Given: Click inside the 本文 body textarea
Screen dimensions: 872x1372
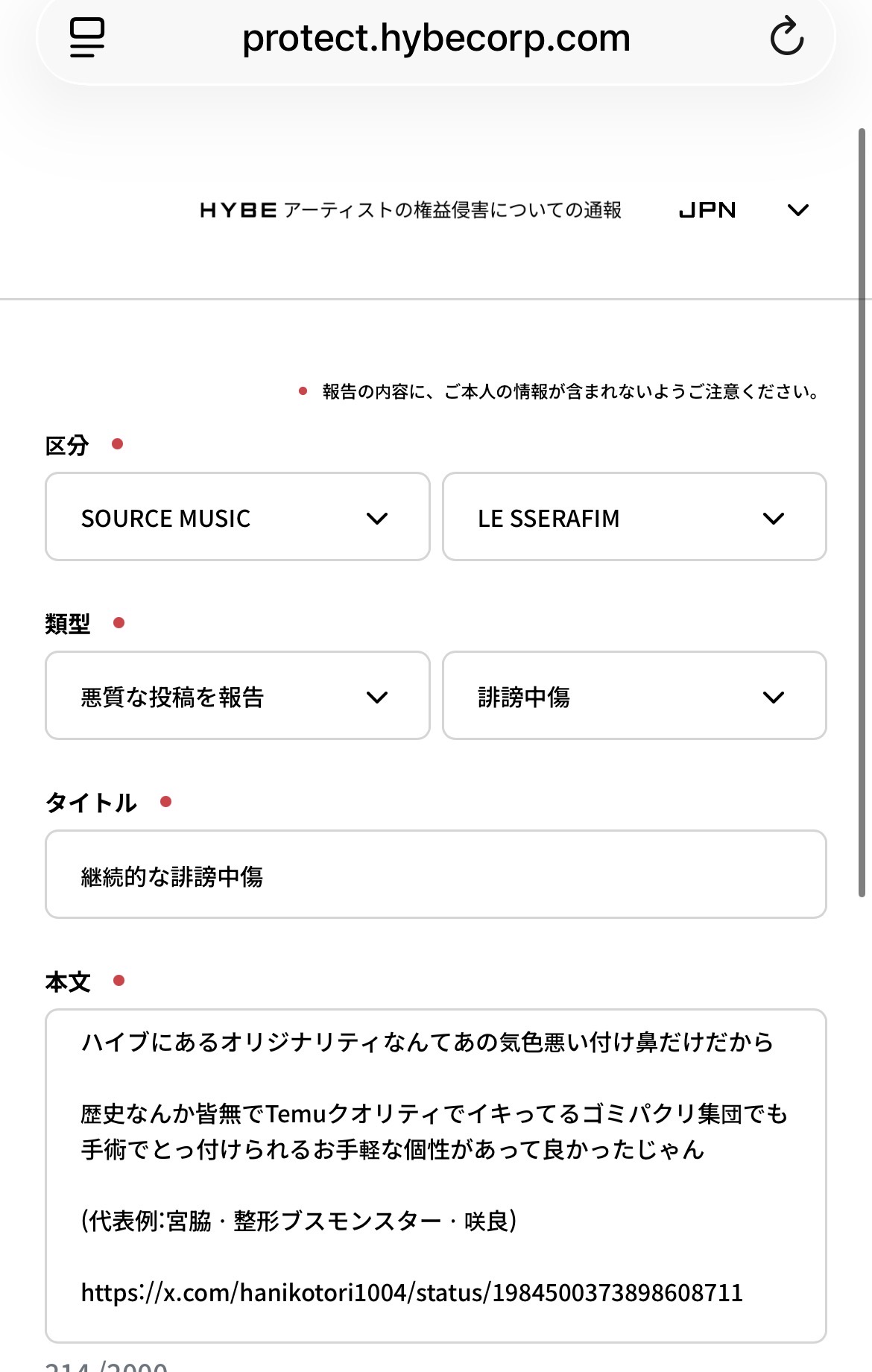Looking at the screenshot, I should tap(436, 1185).
